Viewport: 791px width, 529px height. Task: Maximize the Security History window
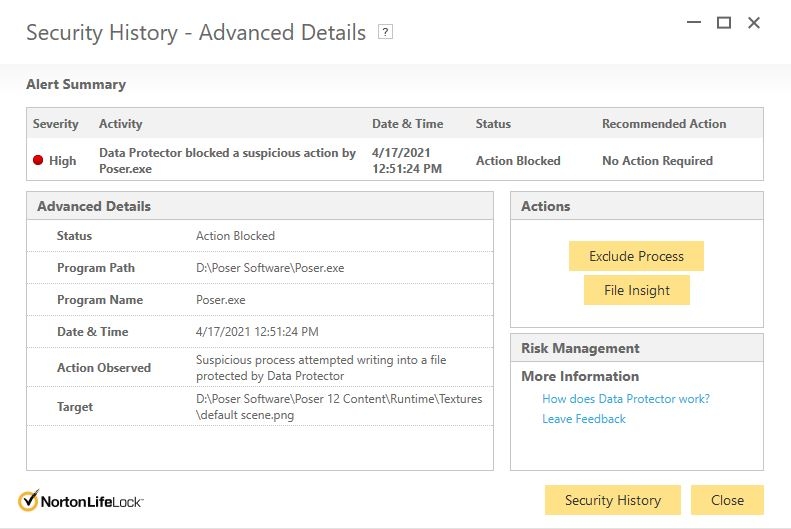pyautogui.click(x=723, y=23)
